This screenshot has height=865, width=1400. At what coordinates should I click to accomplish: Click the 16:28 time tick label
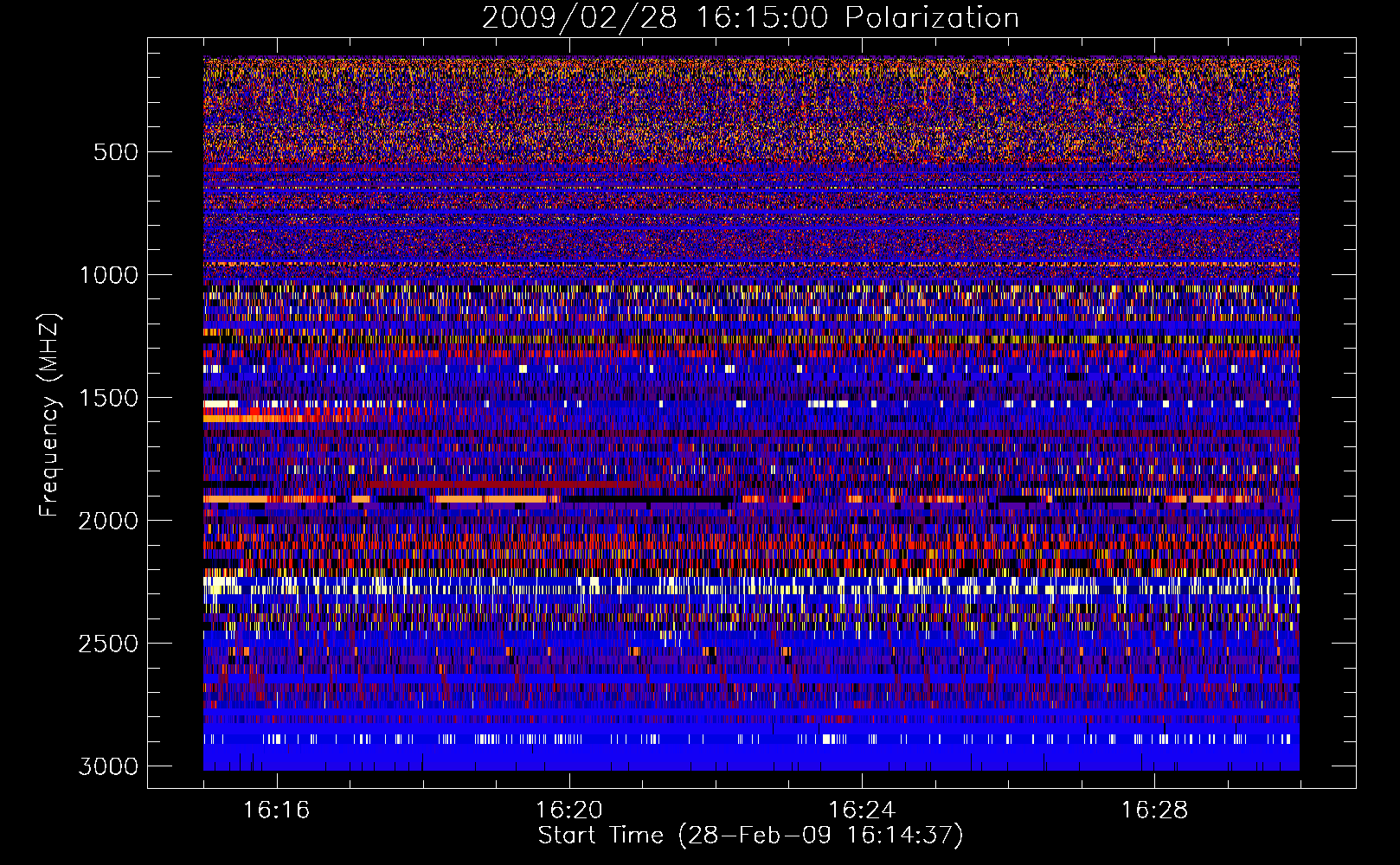click(x=1154, y=811)
